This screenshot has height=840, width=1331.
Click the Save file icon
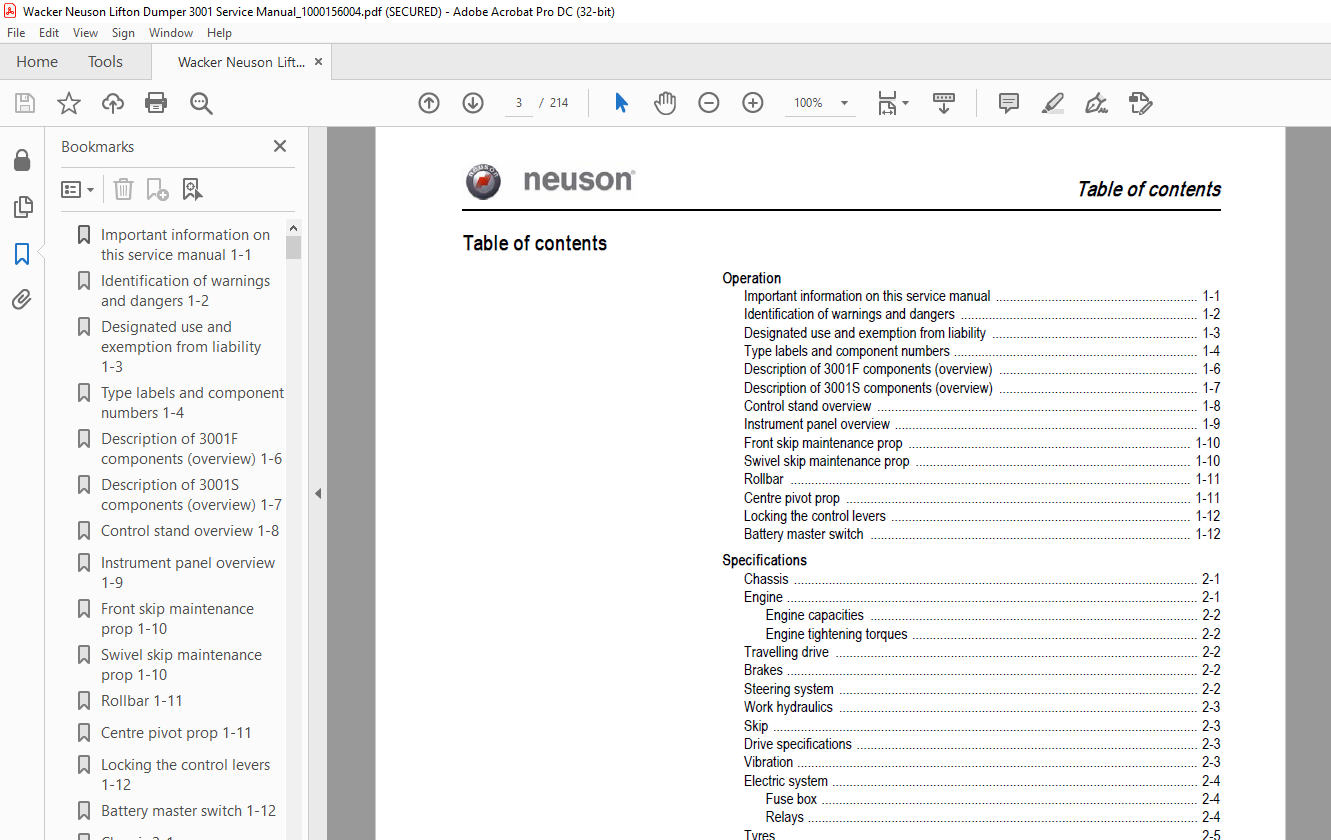(25, 103)
